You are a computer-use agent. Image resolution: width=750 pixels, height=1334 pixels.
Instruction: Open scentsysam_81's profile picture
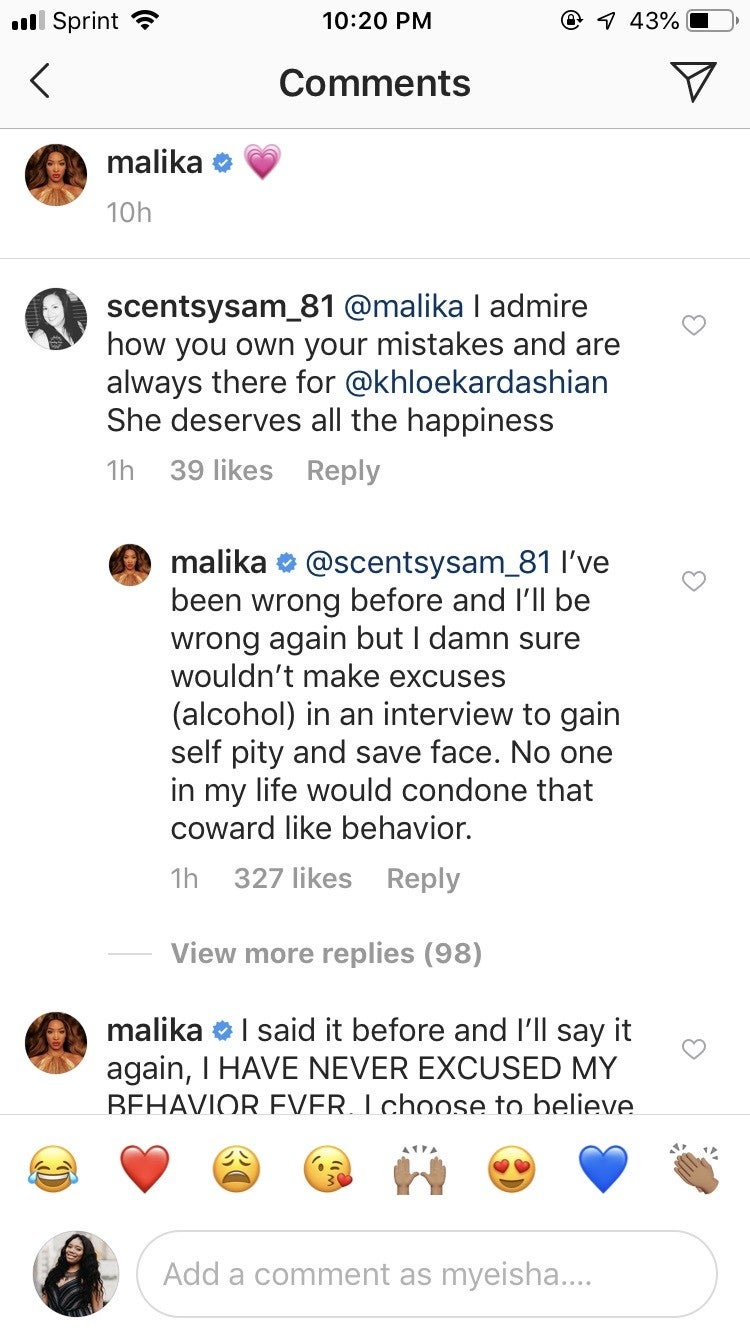56,319
